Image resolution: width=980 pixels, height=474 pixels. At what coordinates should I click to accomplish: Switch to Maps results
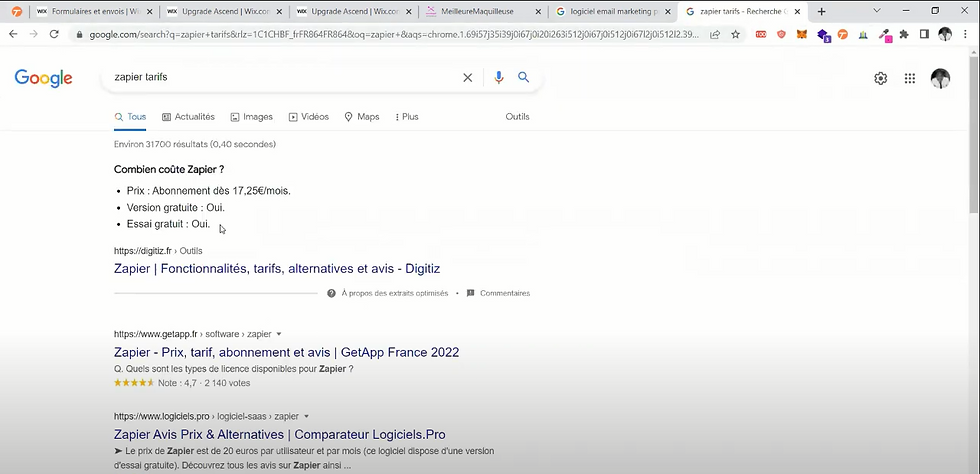click(x=362, y=117)
